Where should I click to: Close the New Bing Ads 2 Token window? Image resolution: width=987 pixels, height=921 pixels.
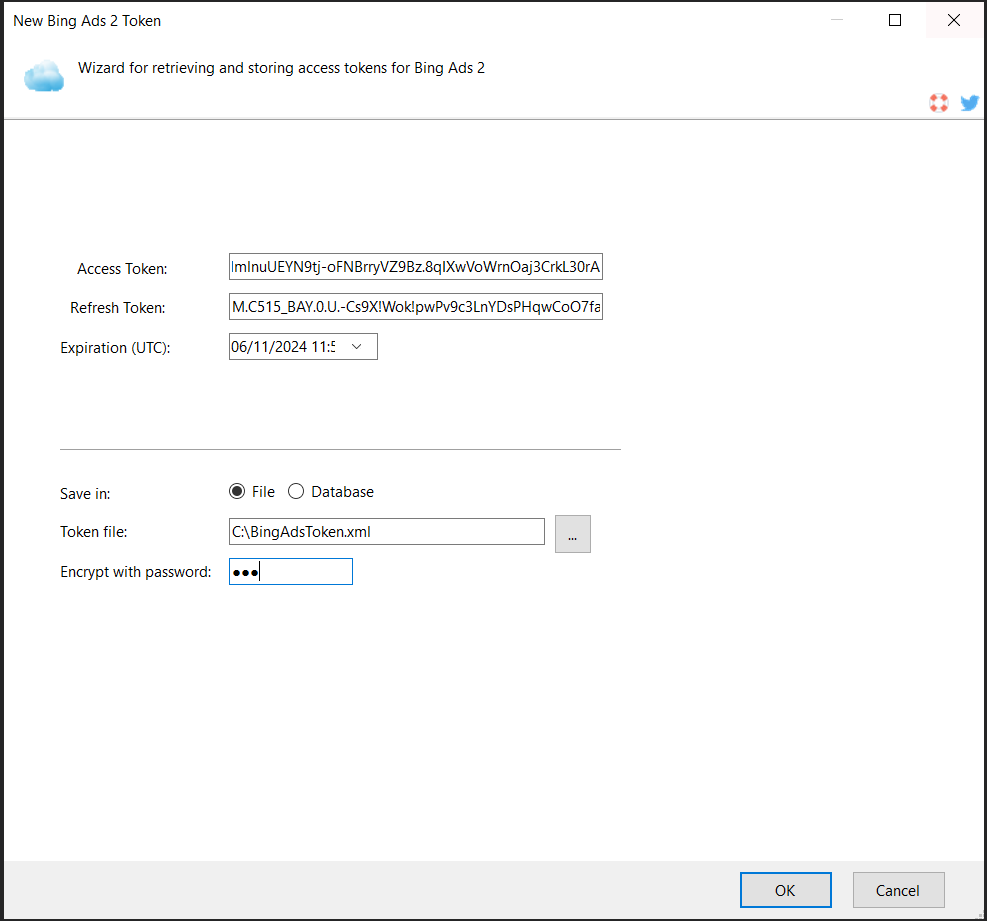pos(954,20)
